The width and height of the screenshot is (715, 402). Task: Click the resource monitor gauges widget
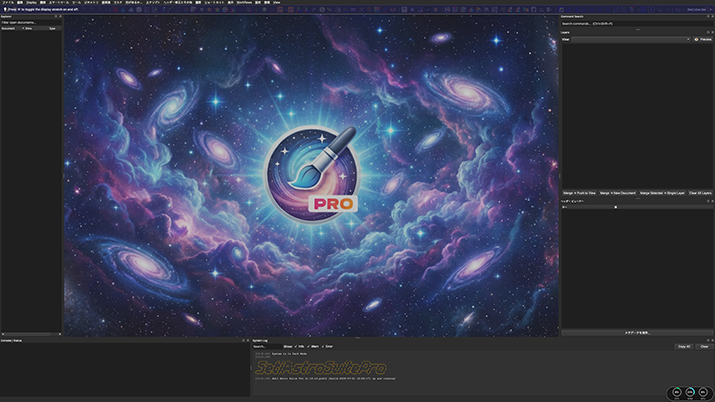[x=690, y=393]
